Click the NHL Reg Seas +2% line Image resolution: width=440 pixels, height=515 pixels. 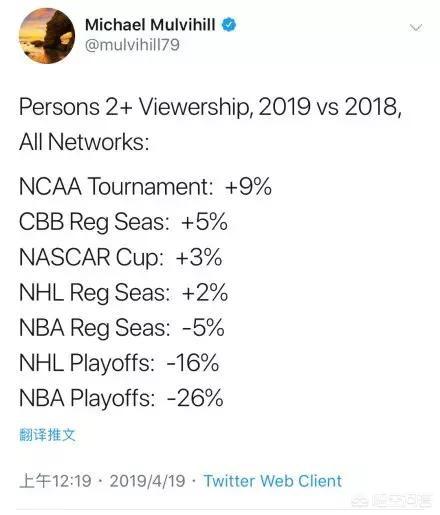point(123,292)
